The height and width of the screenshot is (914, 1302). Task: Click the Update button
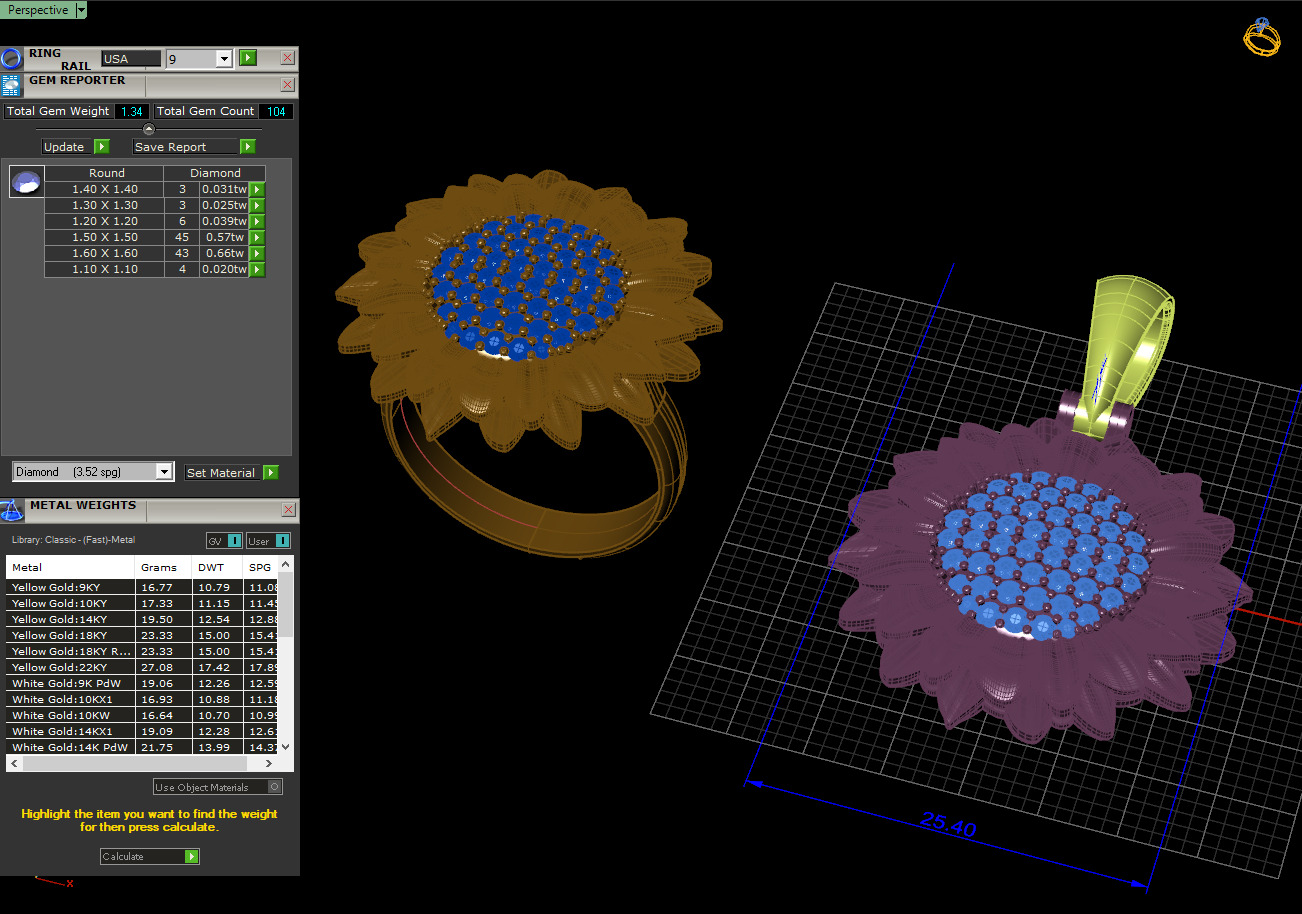pos(65,147)
